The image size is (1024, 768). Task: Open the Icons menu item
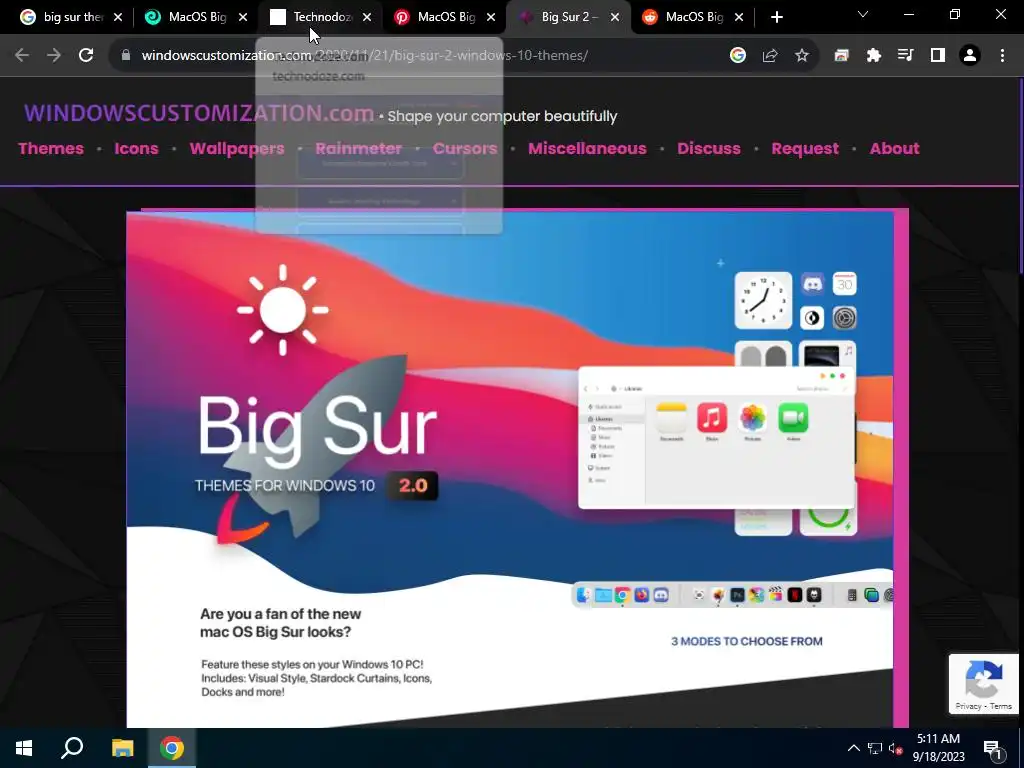136,148
